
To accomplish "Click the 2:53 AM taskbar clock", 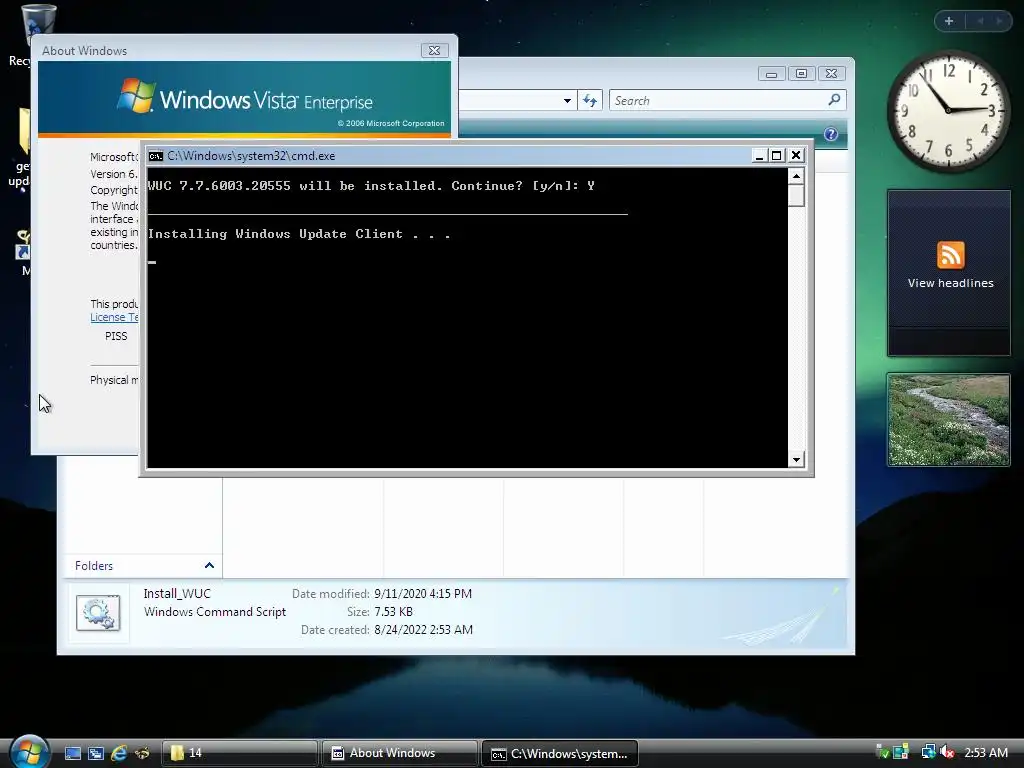I will 986,753.
